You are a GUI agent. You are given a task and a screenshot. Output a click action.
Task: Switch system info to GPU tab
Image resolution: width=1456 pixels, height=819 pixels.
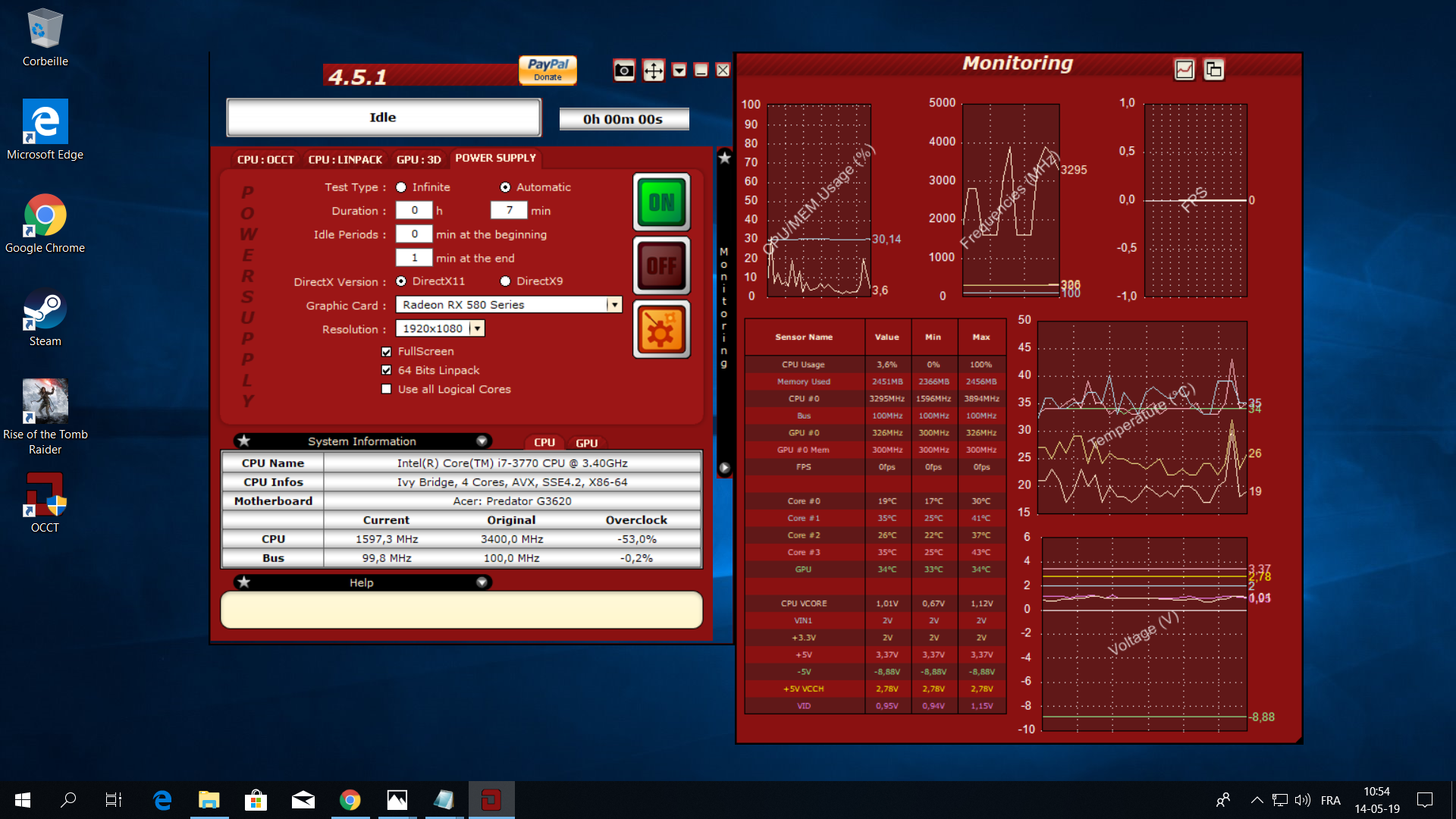click(586, 443)
